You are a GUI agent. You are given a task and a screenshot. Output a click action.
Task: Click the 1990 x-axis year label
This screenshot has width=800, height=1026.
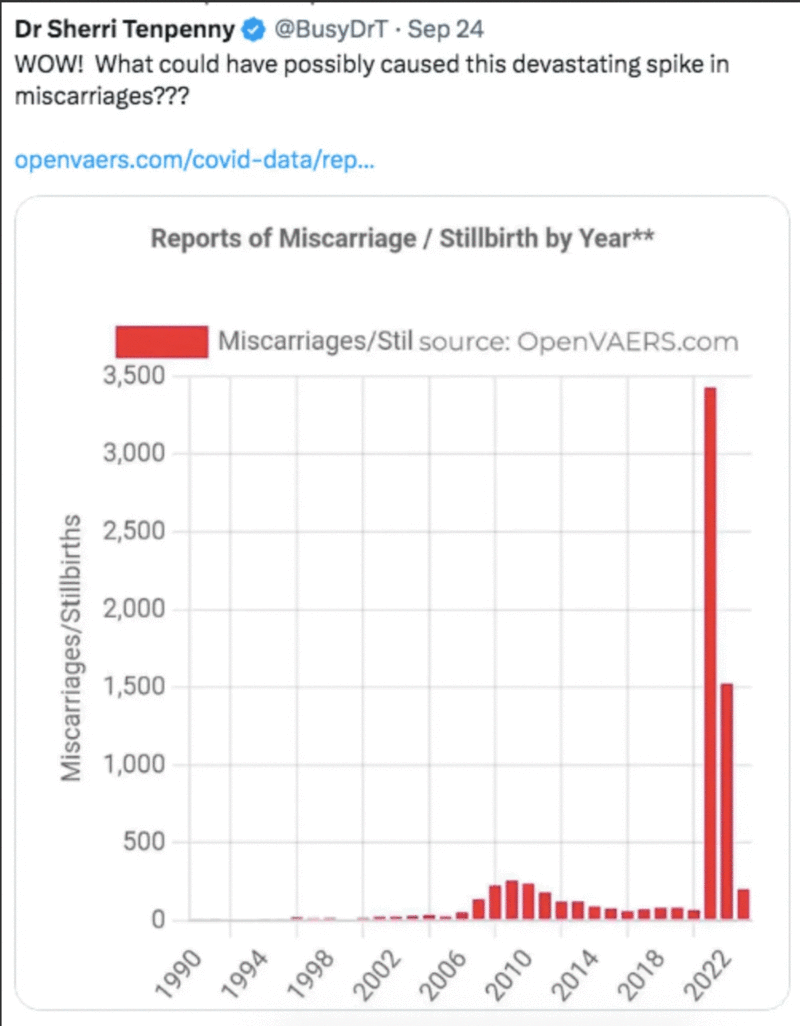point(177,975)
